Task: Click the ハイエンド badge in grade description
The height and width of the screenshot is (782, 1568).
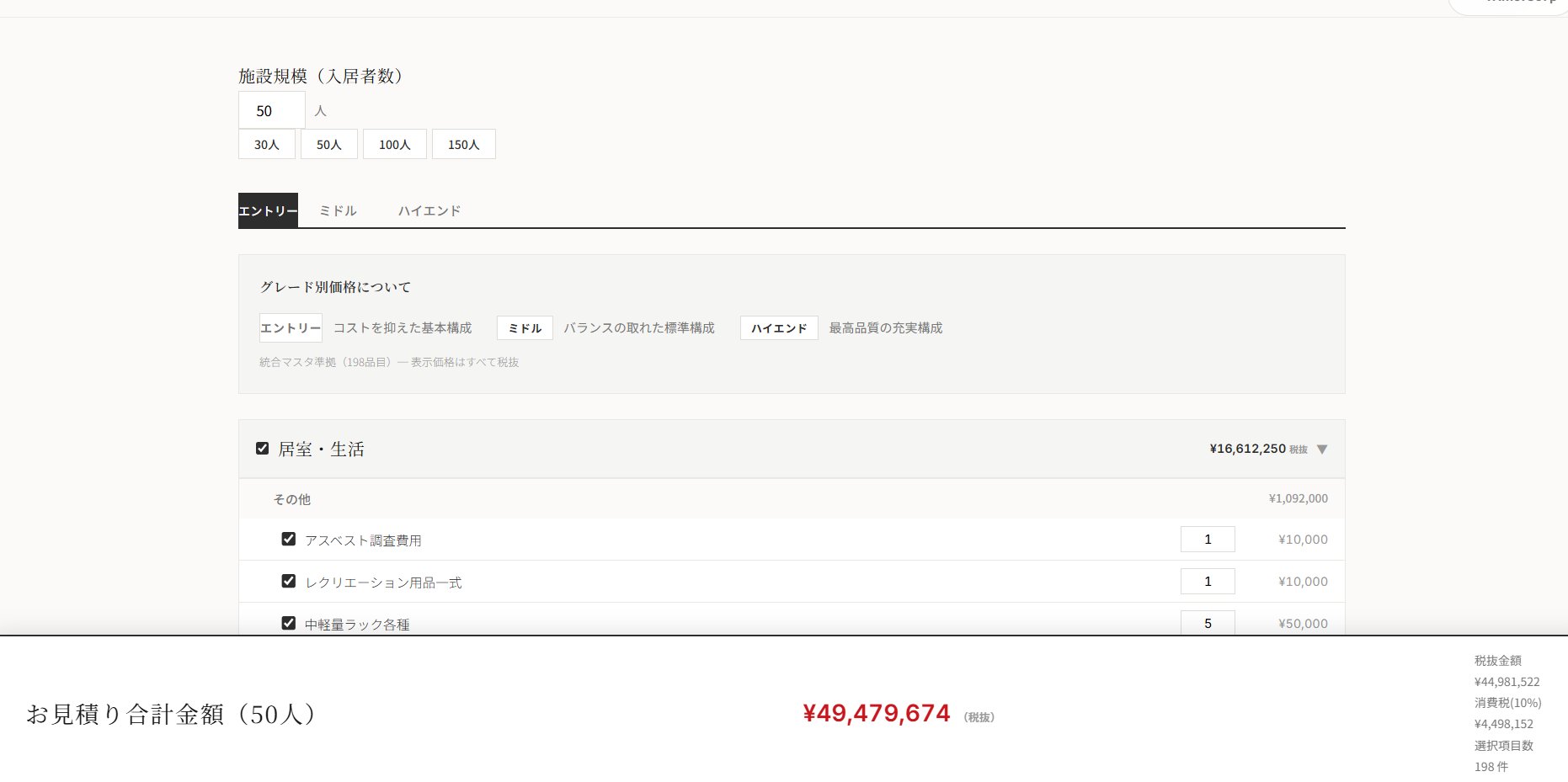Action: pos(779,327)
